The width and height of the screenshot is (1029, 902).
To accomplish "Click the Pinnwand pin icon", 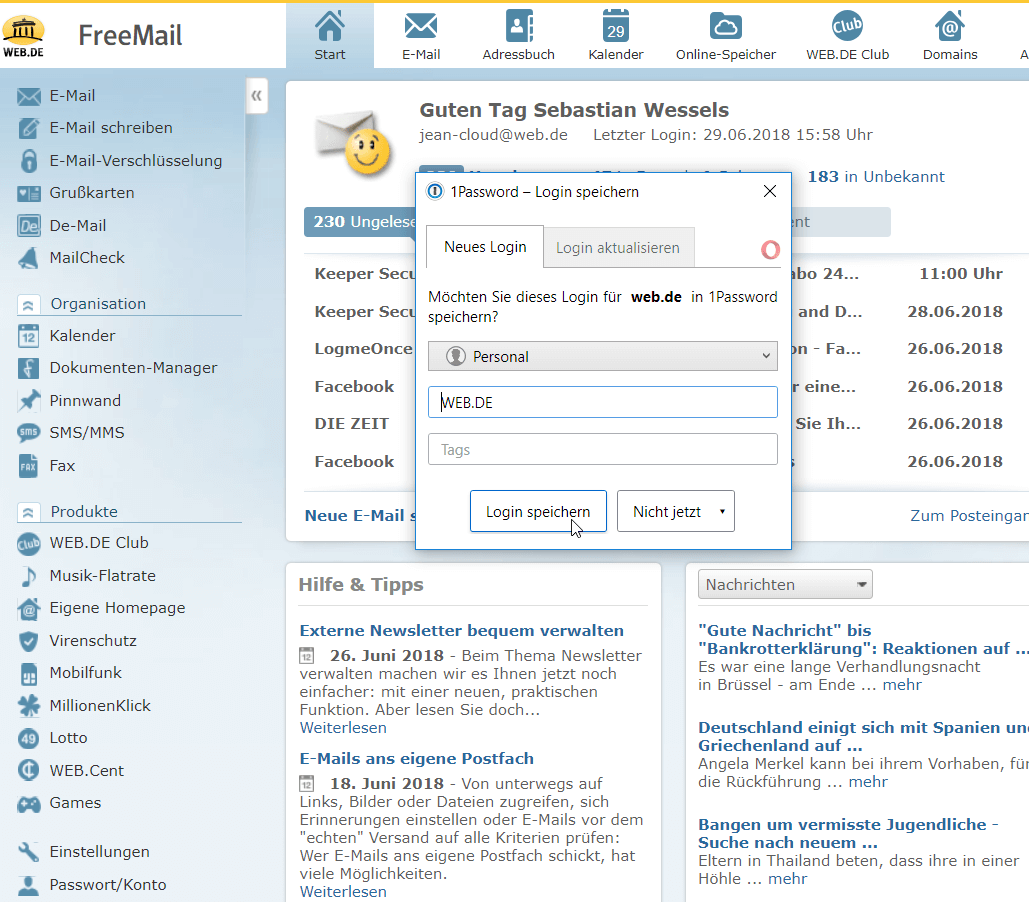I will click(x=29, y=400).
